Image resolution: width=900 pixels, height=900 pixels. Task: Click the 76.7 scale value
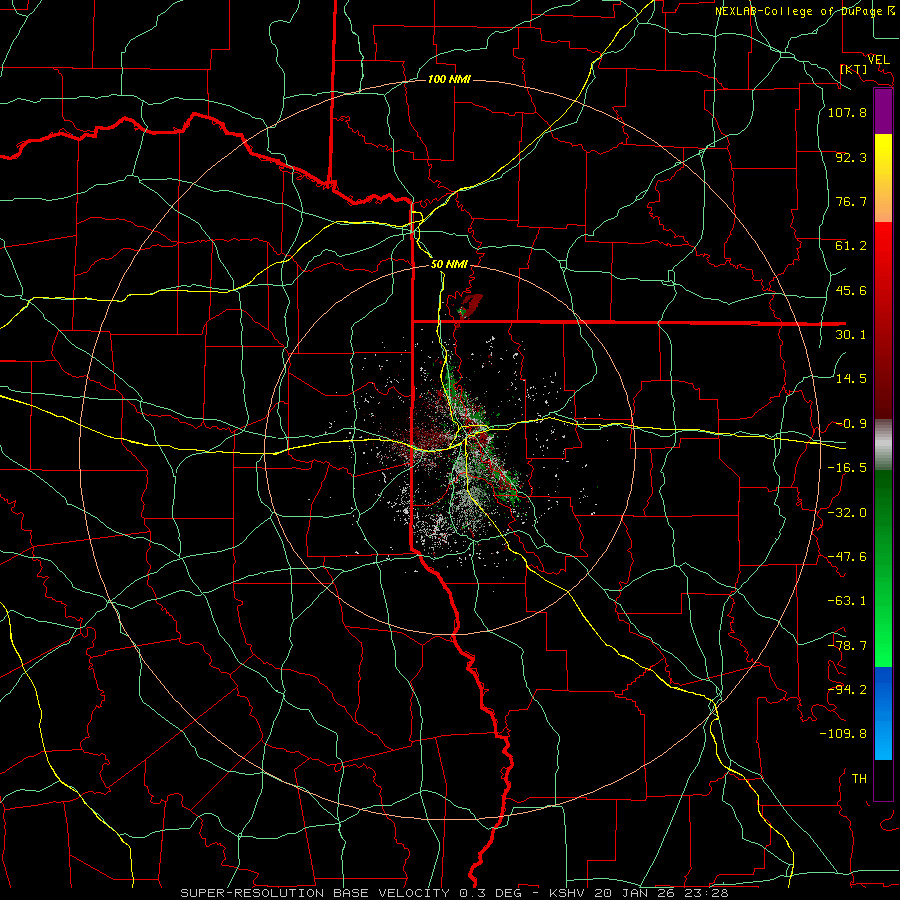851,201
